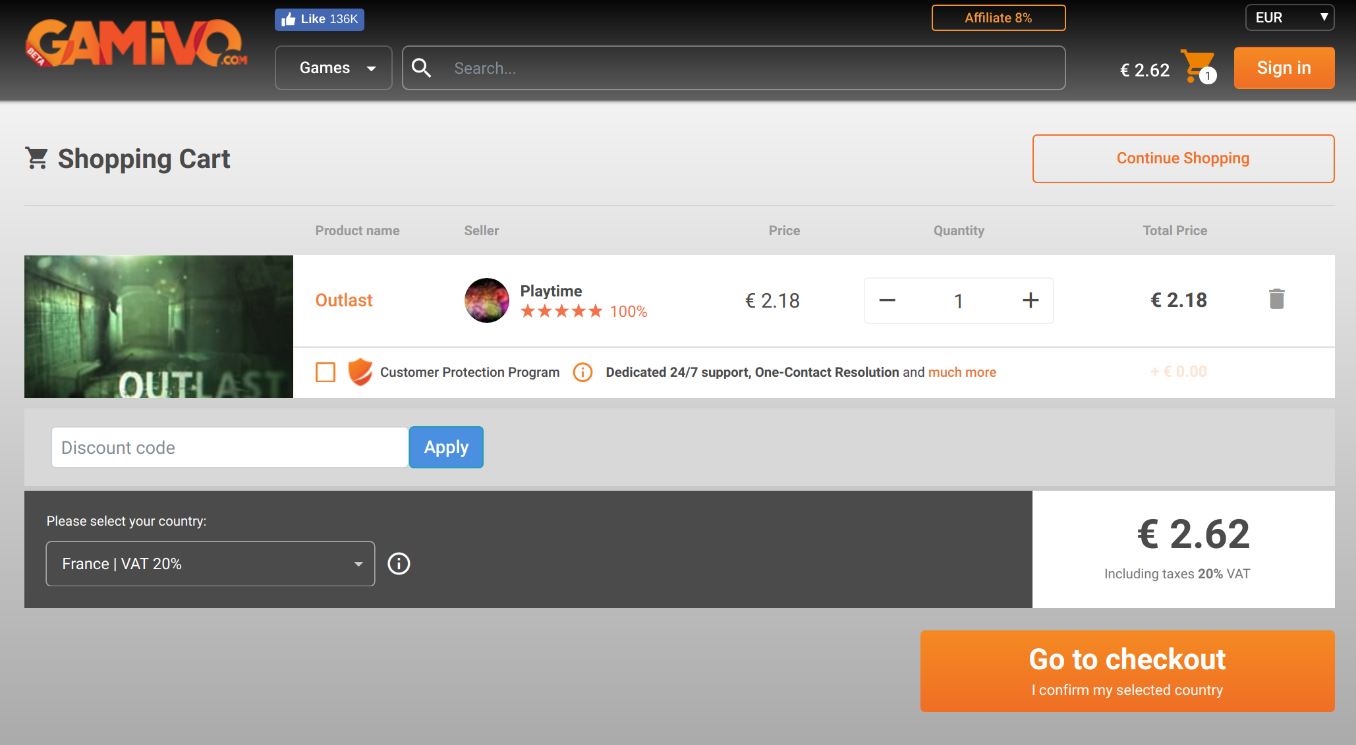Click the Customer Protection Program info icon
1356x745 pixels.
pos(582,372)
